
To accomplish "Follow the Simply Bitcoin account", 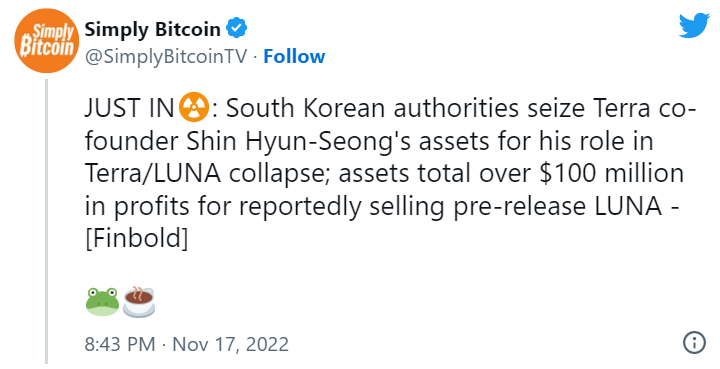I will point(294,56).
